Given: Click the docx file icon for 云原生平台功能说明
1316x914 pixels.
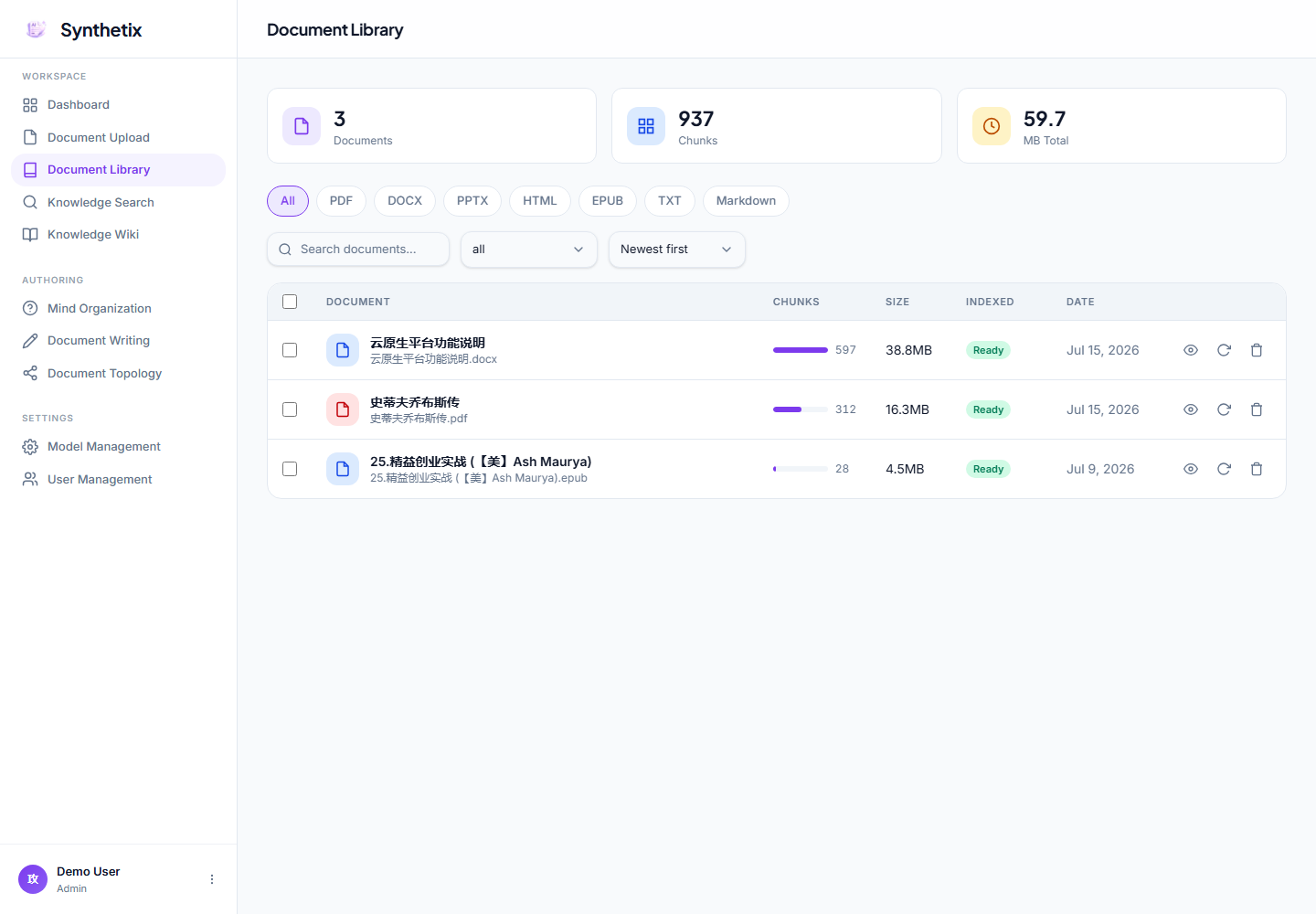Looking at the screenshot, I should (343, 350).
